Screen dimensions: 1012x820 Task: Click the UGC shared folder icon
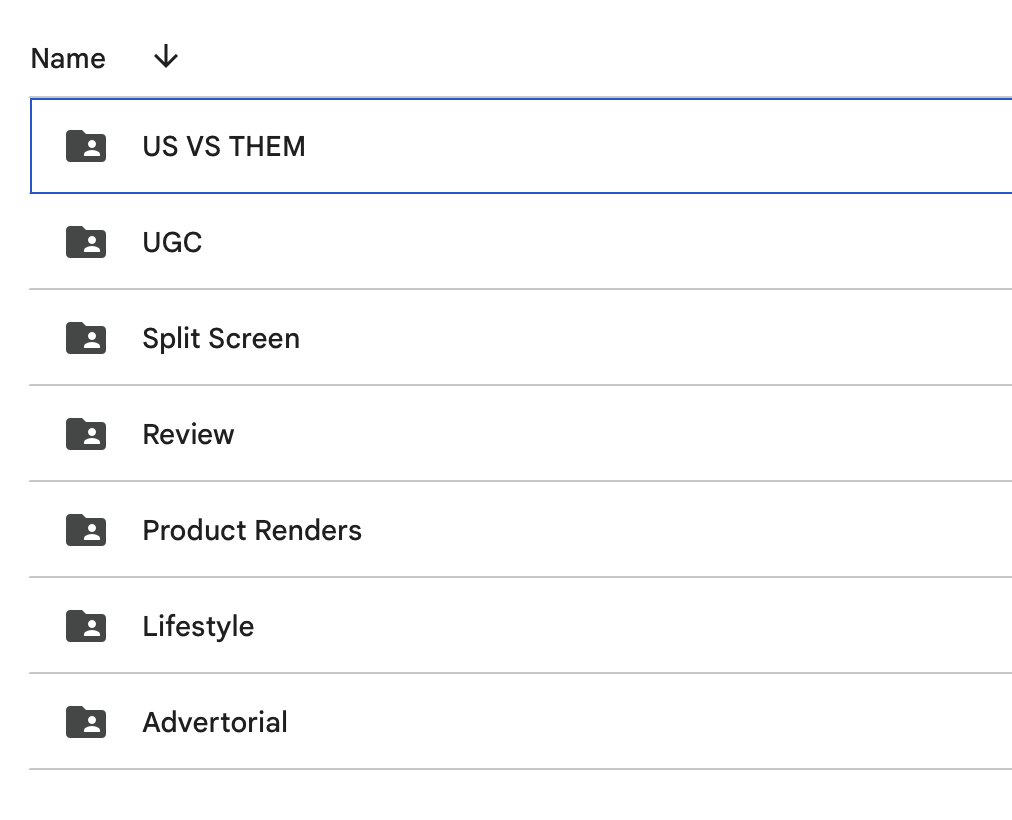point(86,242)
